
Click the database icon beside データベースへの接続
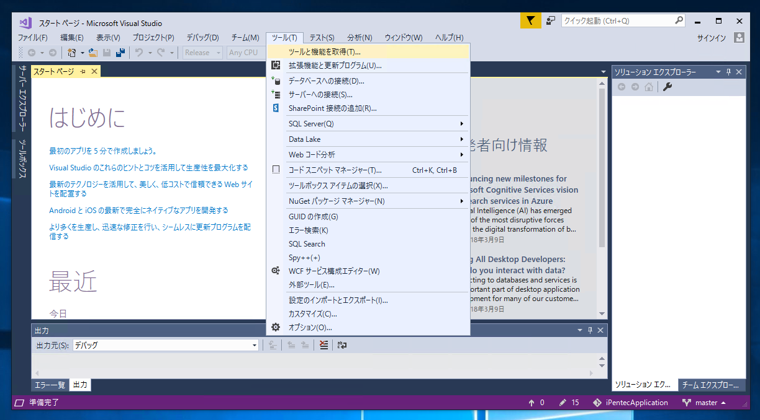pyautogui.click(x=276, y=81)
